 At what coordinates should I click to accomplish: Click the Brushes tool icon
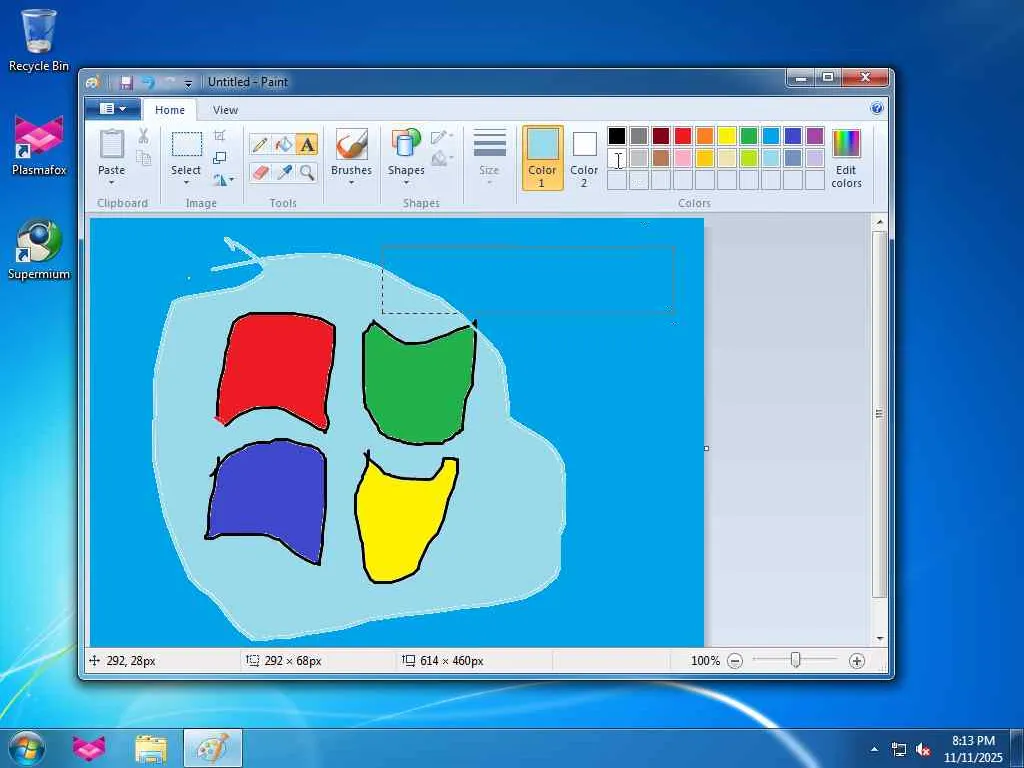(351, 144)
